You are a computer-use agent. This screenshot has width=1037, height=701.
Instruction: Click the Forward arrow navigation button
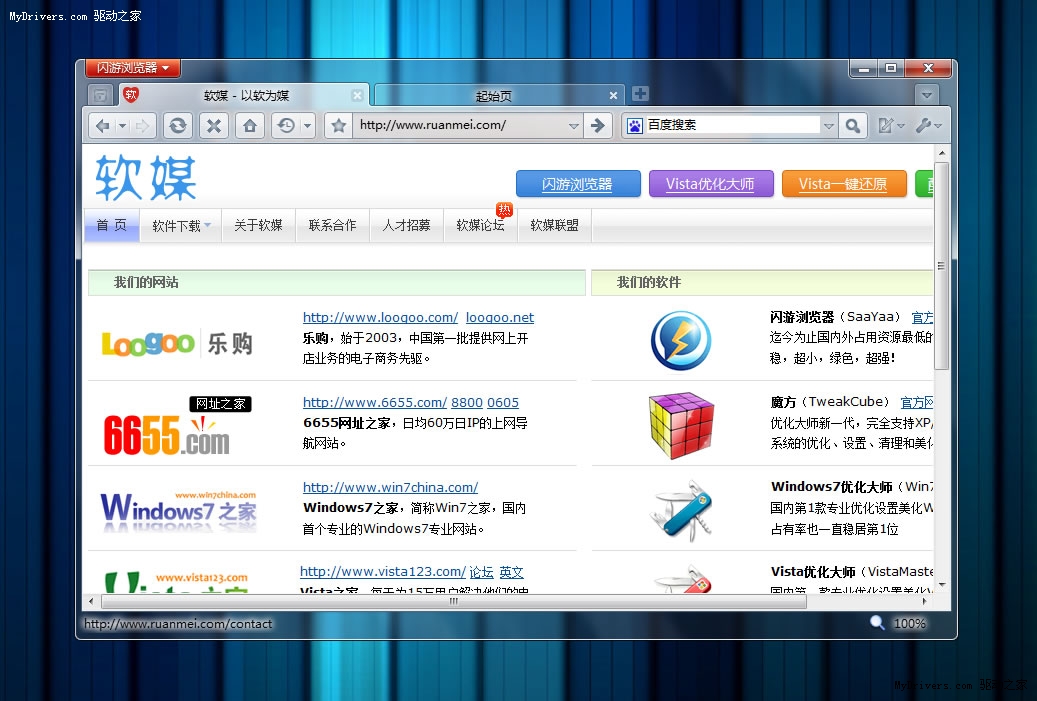pos(143,126)
